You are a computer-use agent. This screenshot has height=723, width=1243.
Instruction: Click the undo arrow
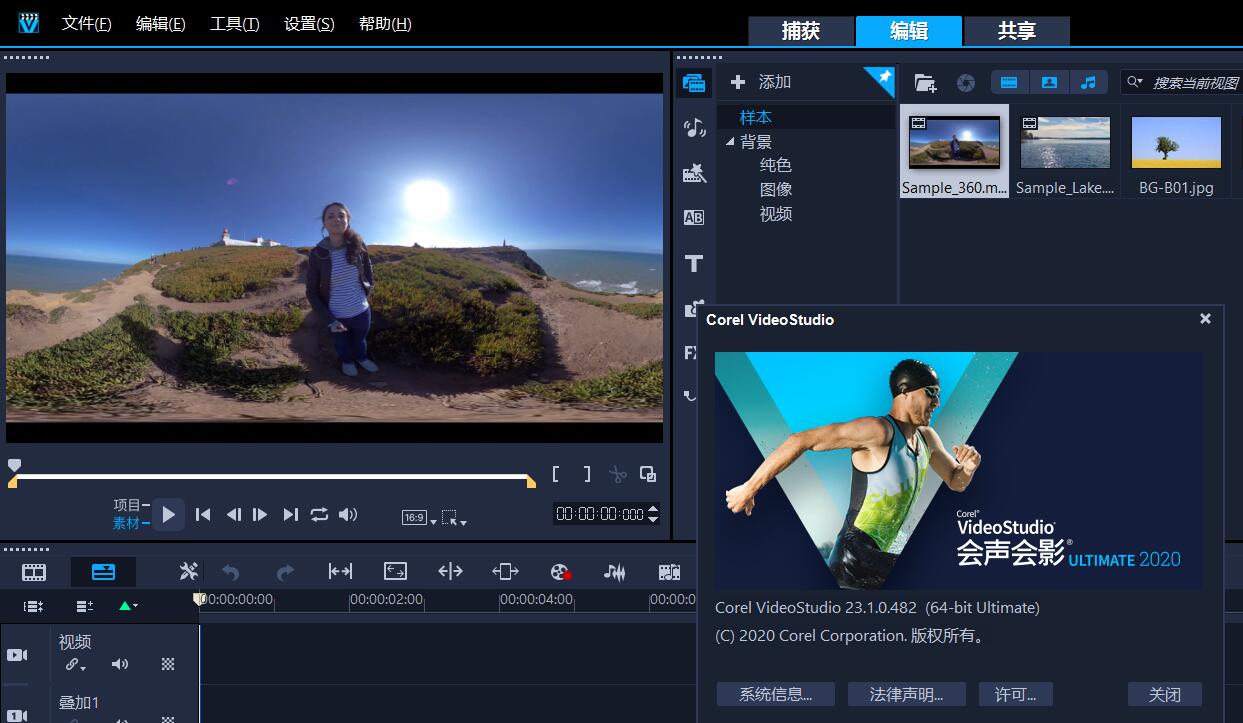pyautogui.click(x=231, y=572)
